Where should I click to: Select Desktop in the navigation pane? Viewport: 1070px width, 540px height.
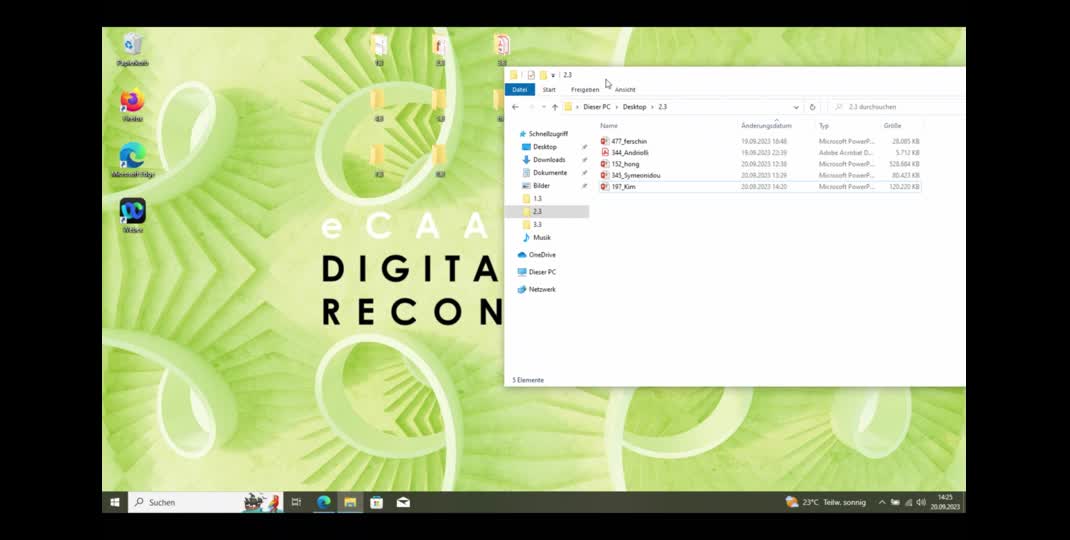[x=545, y=147]
